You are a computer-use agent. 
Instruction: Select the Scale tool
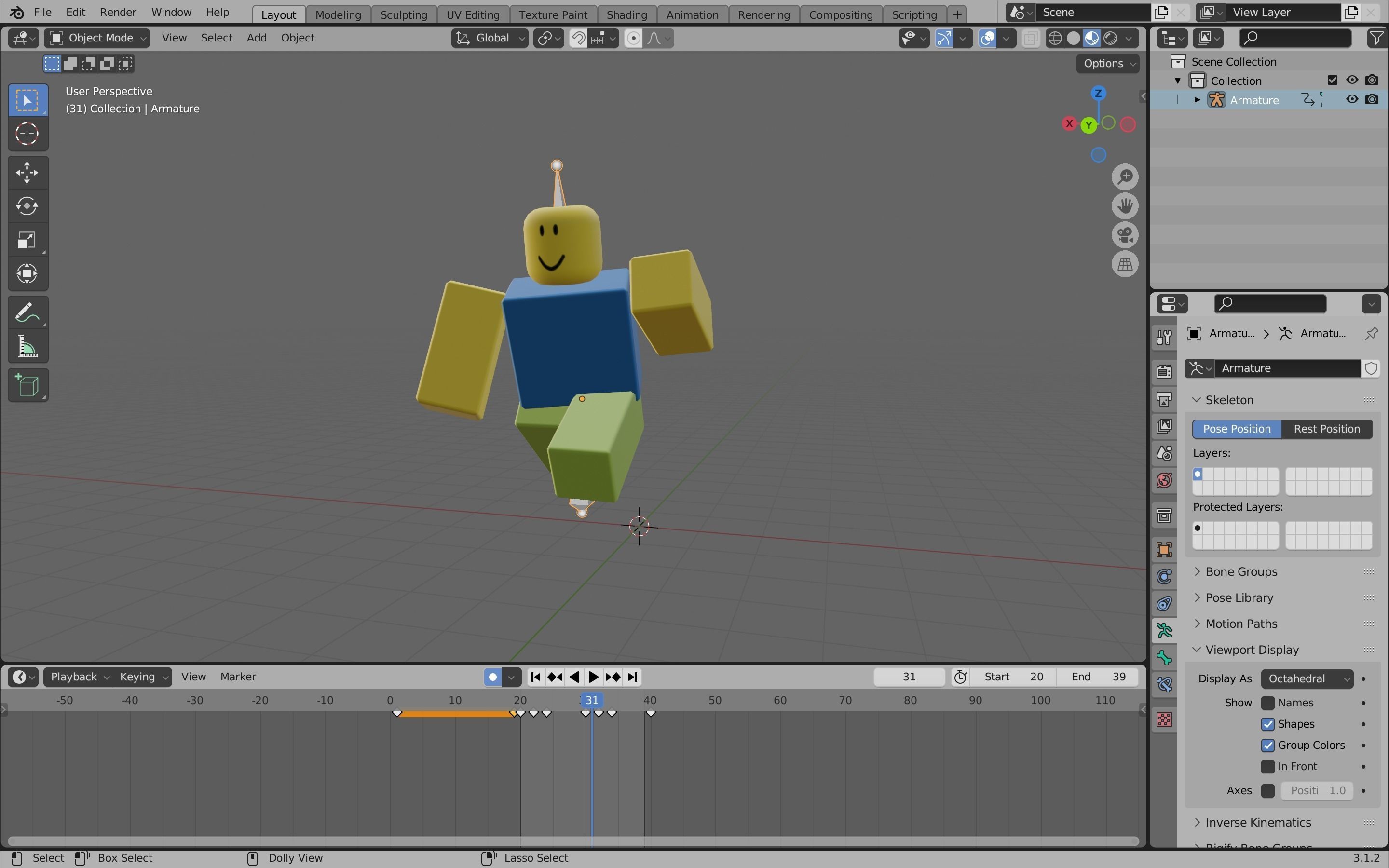(x=27, y=240)
